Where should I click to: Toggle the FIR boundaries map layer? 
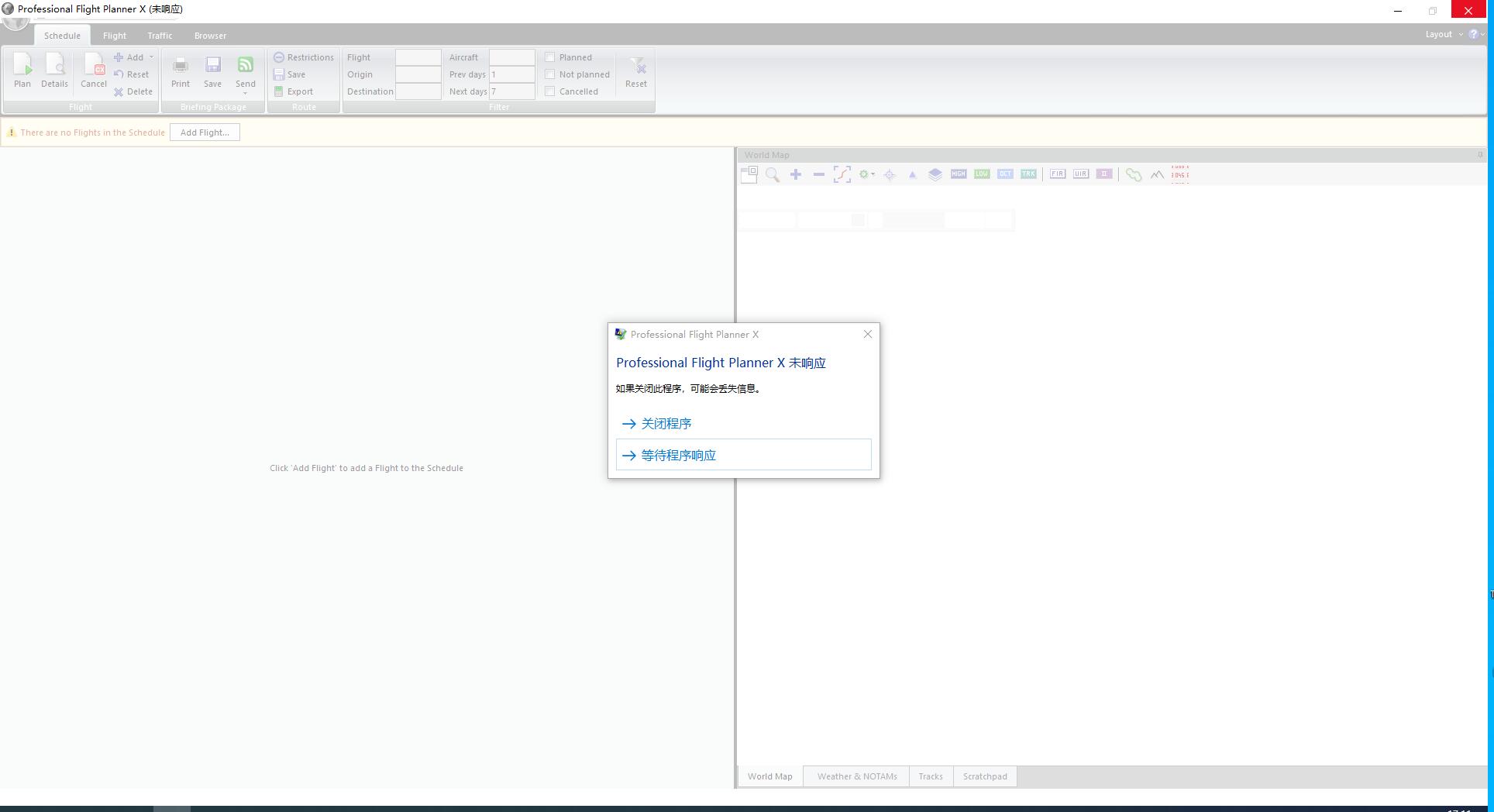point(1058,174)
